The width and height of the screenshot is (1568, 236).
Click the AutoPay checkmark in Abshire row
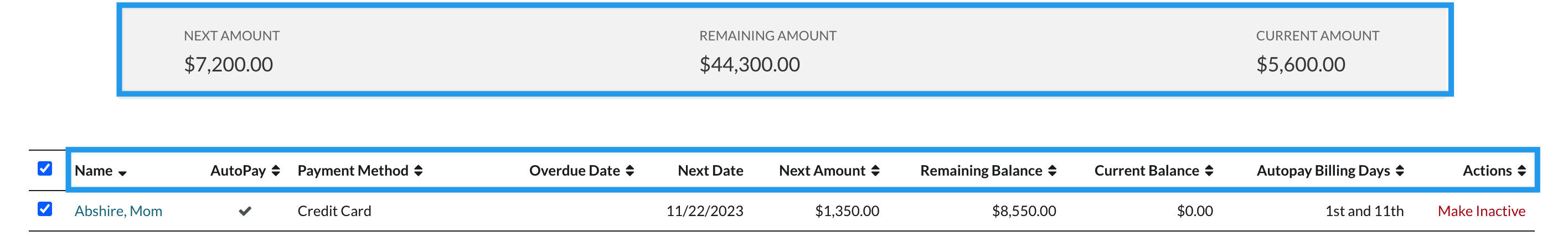point(245,211)
